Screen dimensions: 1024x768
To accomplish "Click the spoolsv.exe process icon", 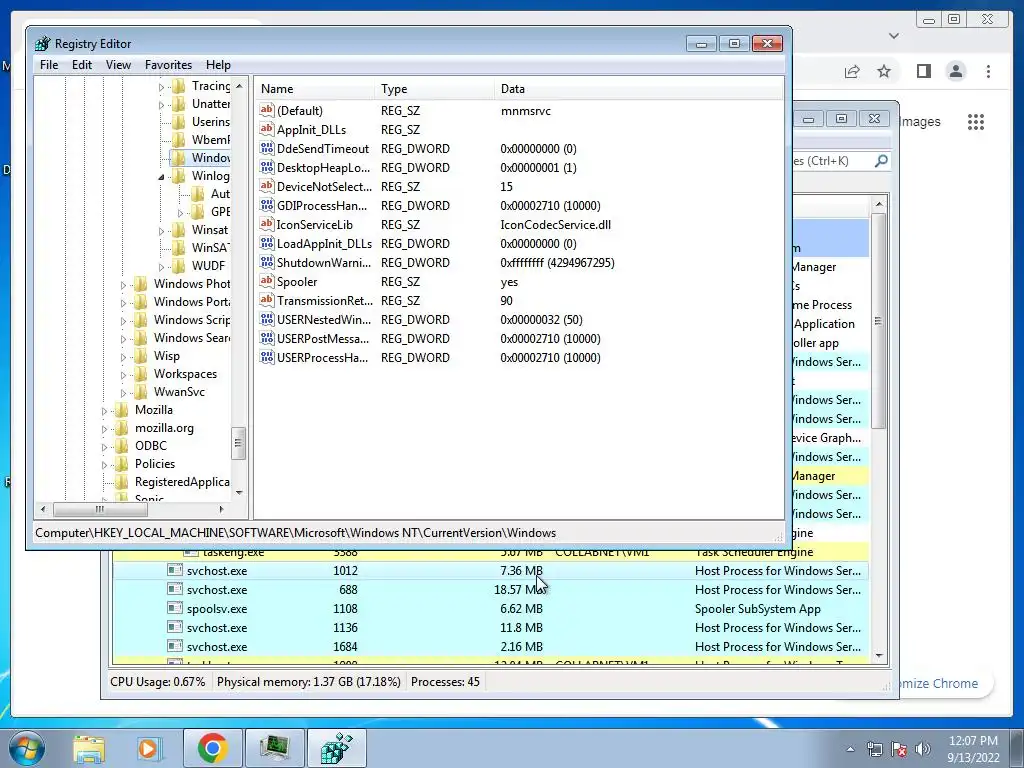I will [x=174, y=609].
